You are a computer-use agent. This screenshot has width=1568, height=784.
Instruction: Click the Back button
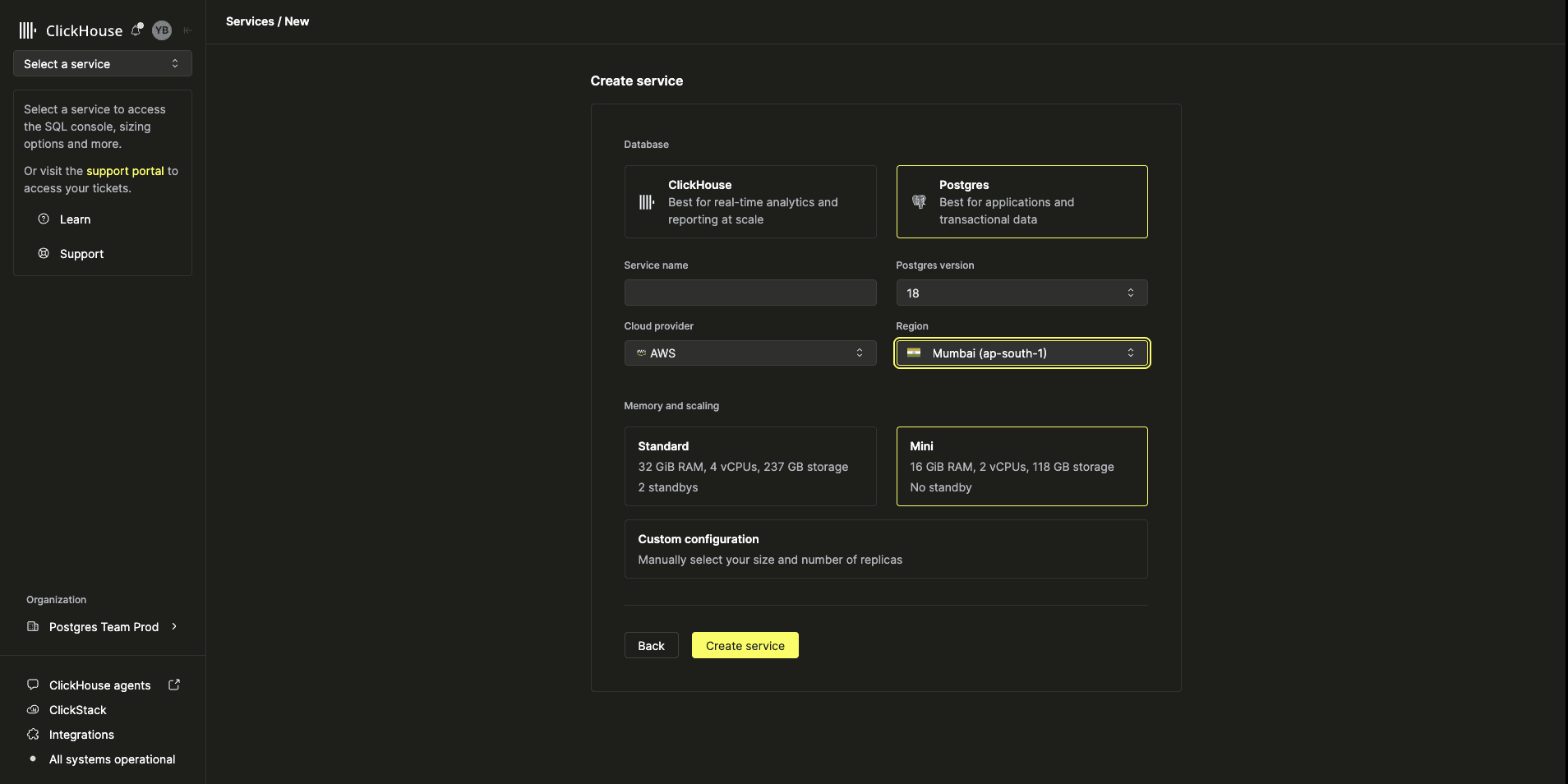[651, 645]
